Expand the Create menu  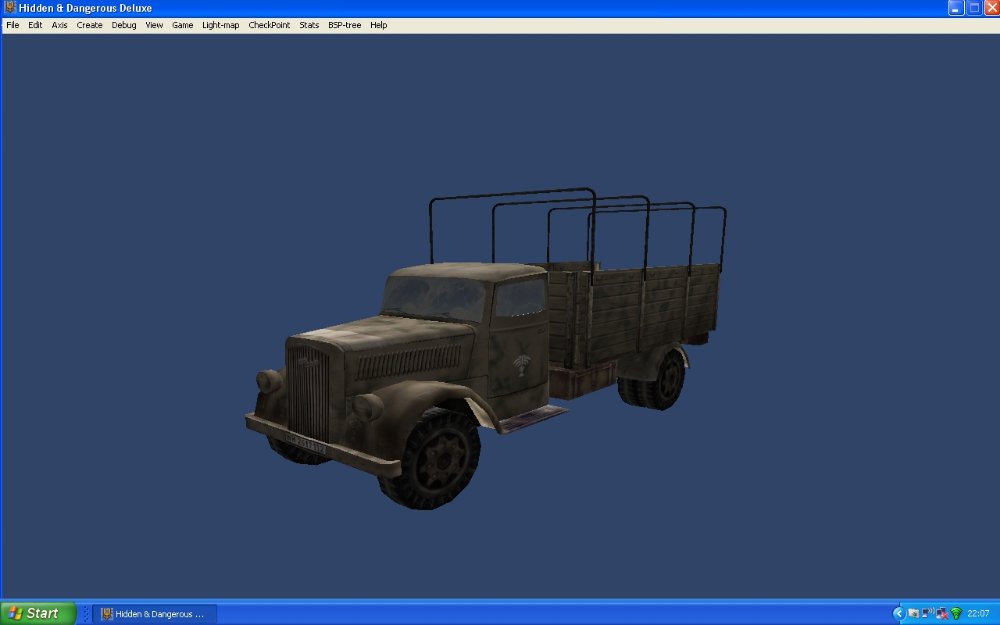[x=90, y=25]
